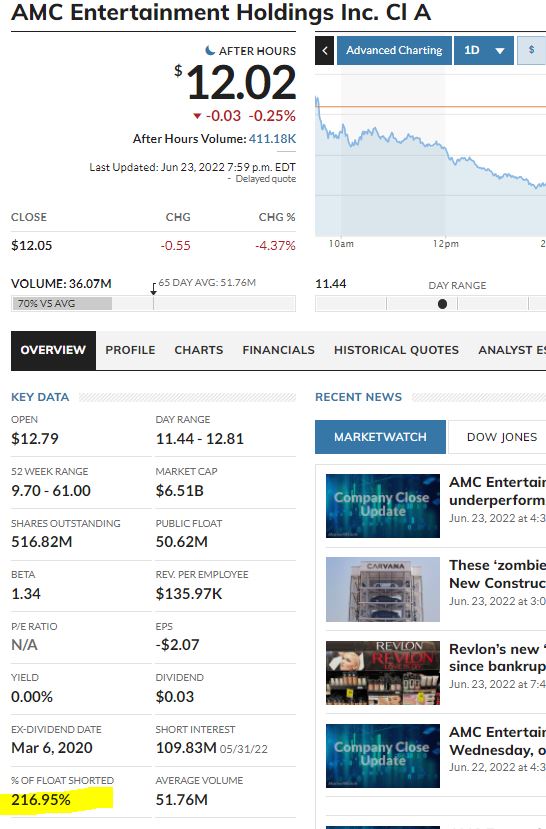Image resolution: width=546 pixels, height=829 pixels.
Task: Click the left chevron beside Advanced Charting
Action: coord(324,51)
